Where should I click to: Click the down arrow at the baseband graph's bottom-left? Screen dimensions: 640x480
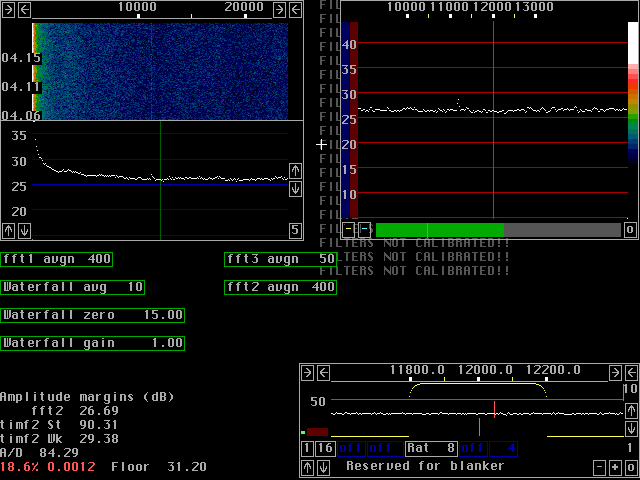click(324, 467)
